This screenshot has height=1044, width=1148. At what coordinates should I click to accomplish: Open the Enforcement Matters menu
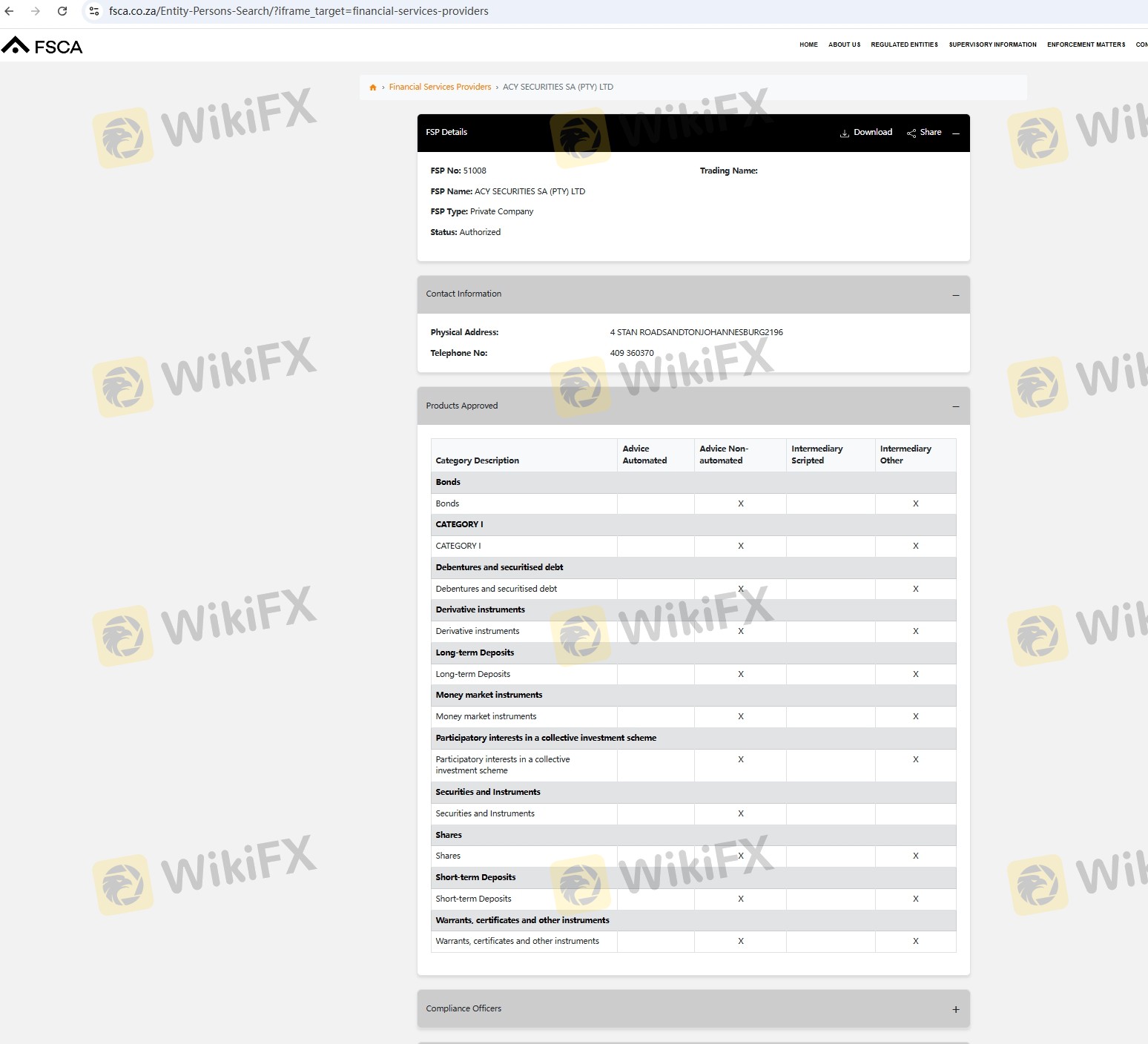point(1086,44)
